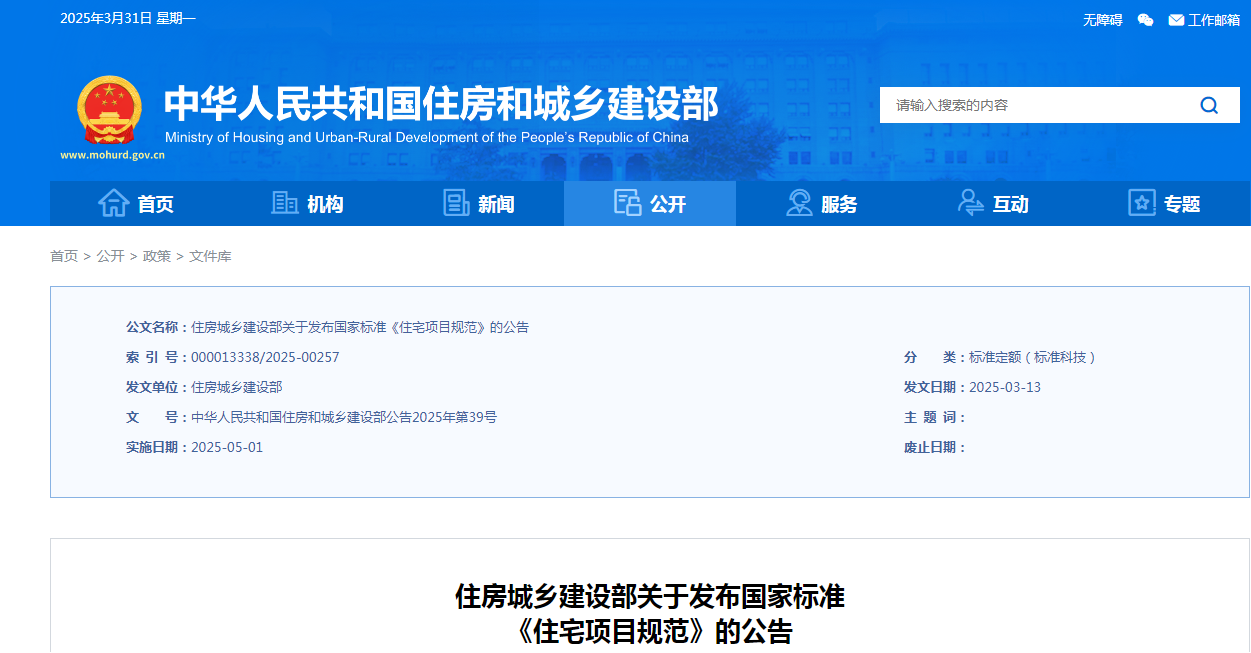Image resolution: width=1251 pixels, height=653 pixels.
Task: Click the work mailbox envelope icon
Action: [x=1176, y=20]
